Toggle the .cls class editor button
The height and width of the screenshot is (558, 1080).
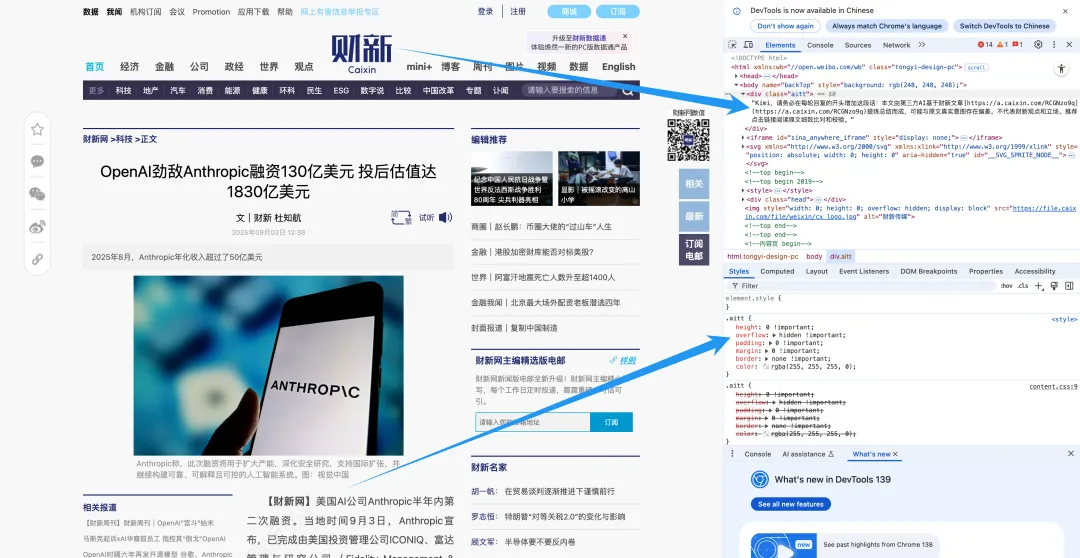click(1023, 286)
